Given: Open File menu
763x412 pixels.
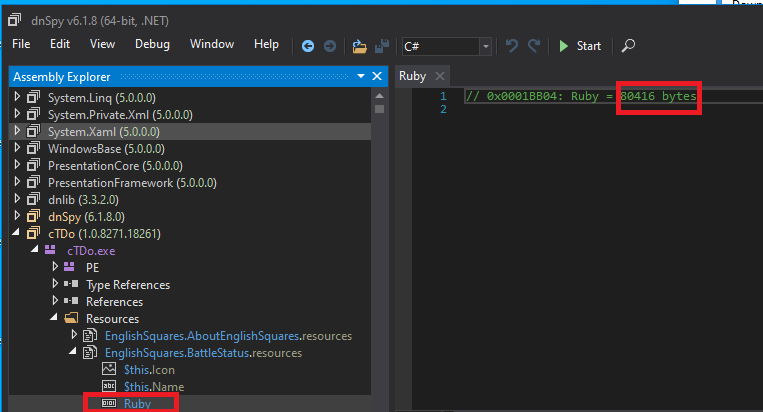Looking at the screenshot, I should [21, 44].
